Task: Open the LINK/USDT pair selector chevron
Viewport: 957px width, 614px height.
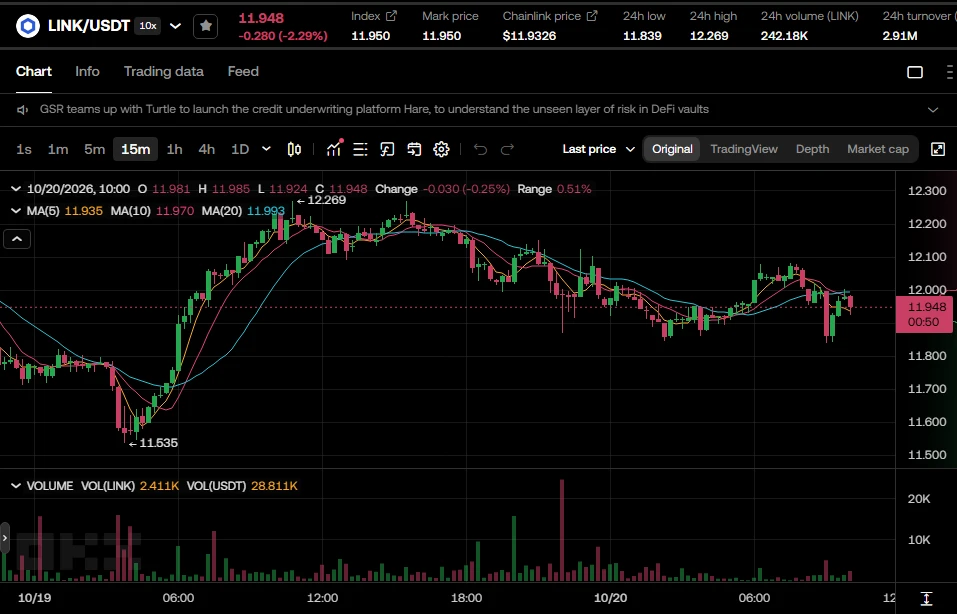Action: click(x=175, y=26)
